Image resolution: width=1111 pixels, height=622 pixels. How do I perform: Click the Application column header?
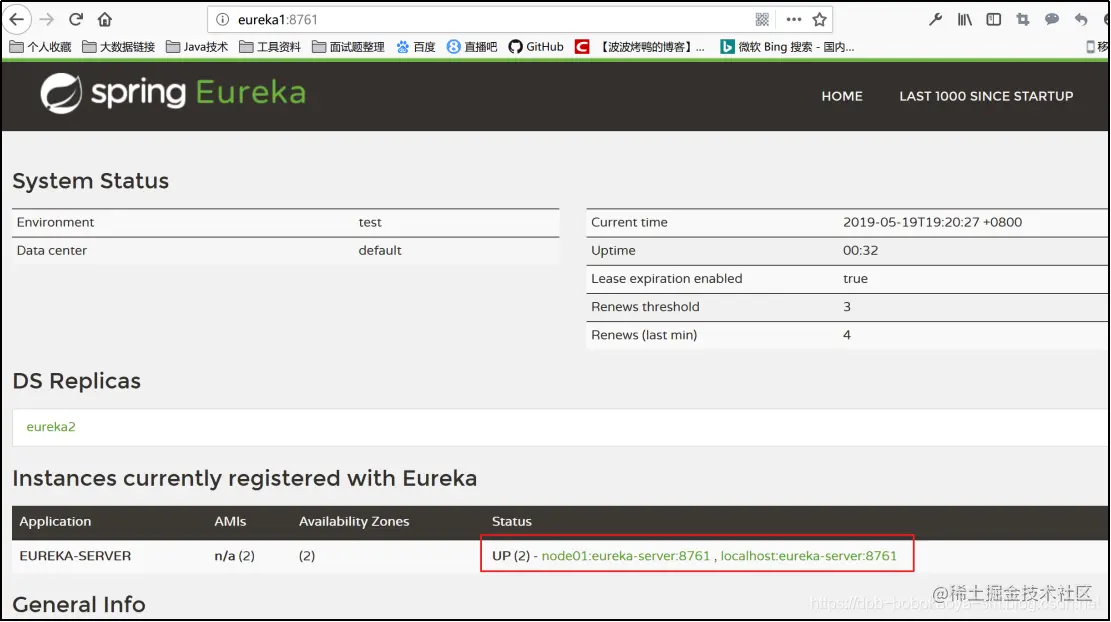[55, 521]
